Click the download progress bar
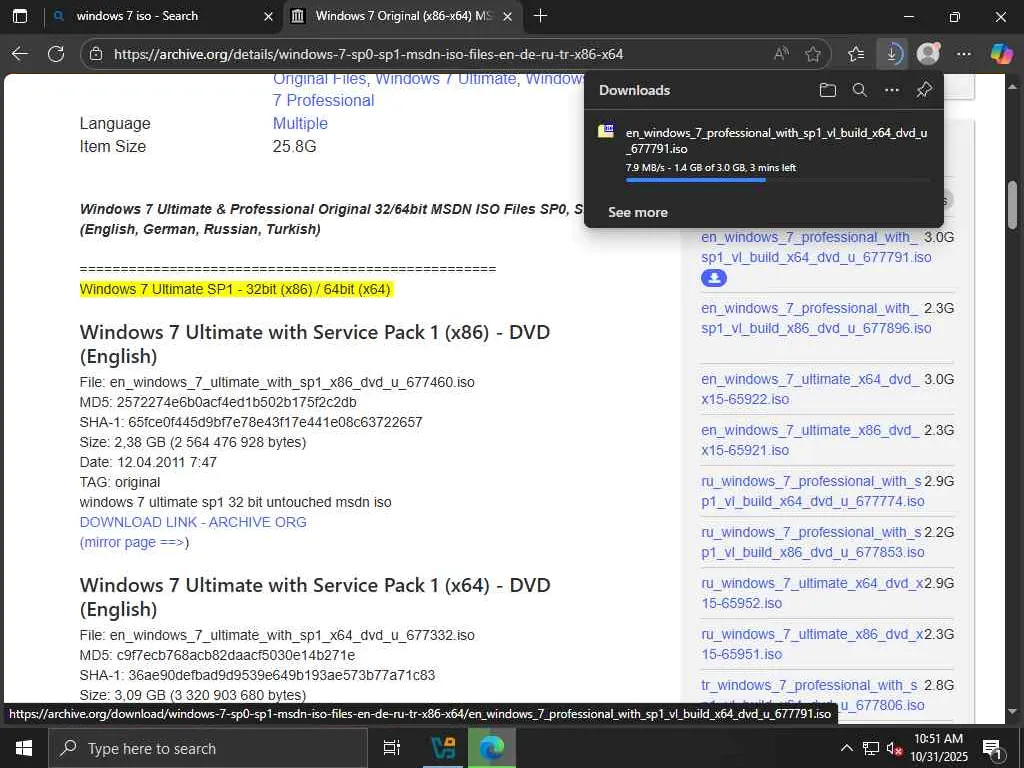 776,180
